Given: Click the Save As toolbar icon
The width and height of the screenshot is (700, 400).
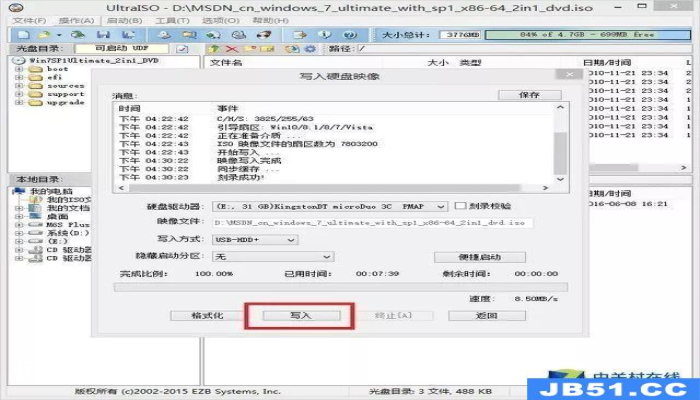Looking at the screenshot, I should [x=128, y=35].
